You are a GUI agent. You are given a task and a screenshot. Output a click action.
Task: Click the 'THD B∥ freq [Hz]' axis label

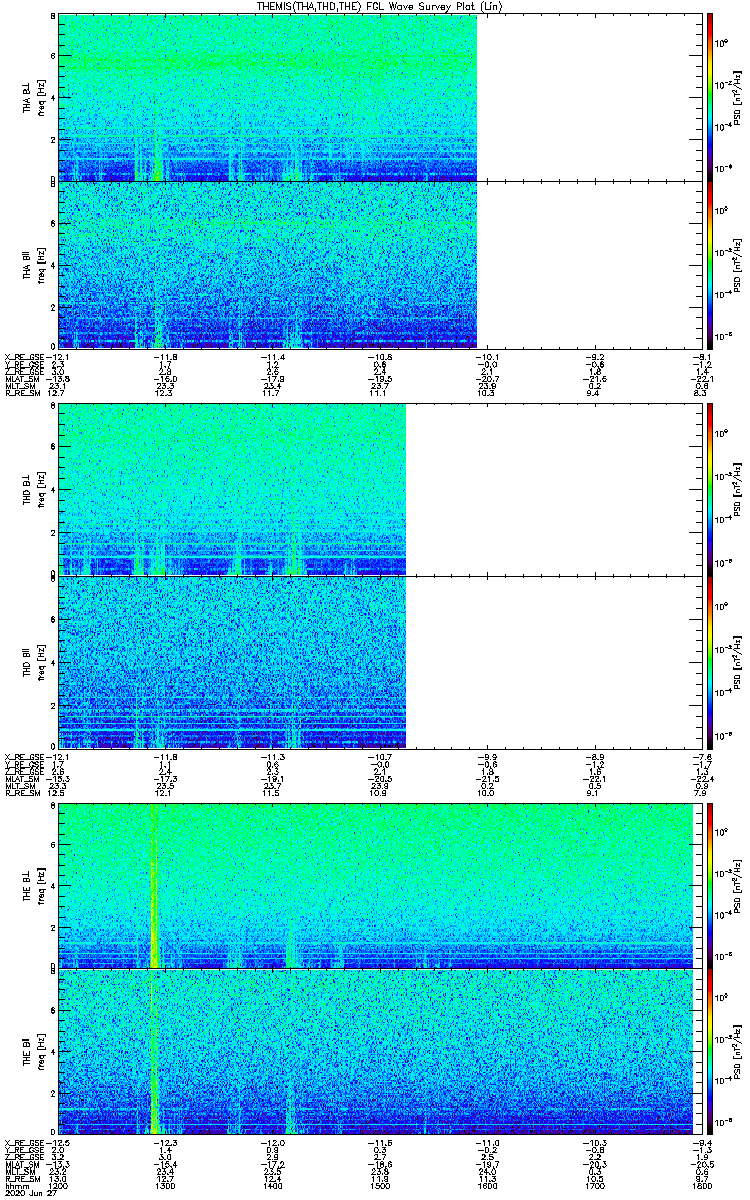[33, 661]
